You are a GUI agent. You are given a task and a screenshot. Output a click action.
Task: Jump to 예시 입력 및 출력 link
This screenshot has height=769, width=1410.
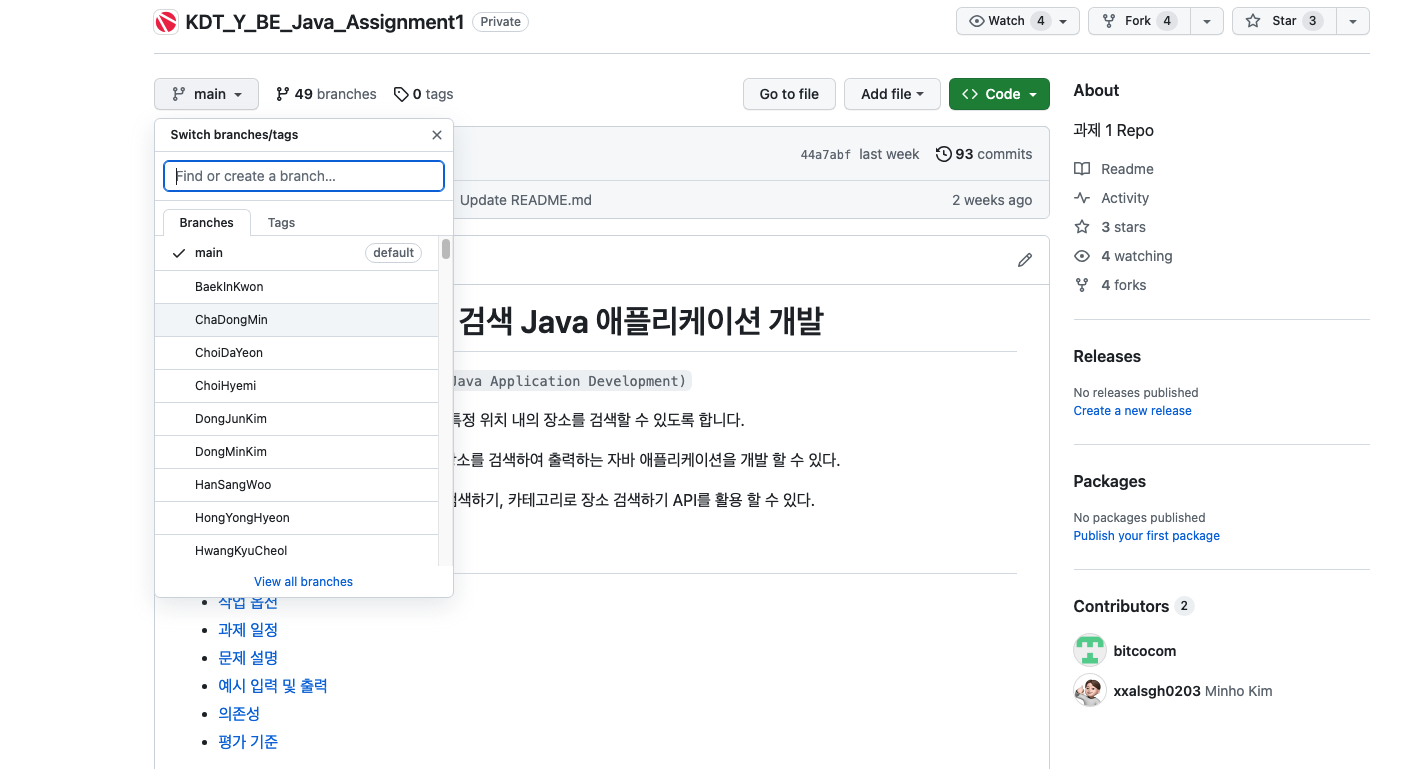click(273, 686)
